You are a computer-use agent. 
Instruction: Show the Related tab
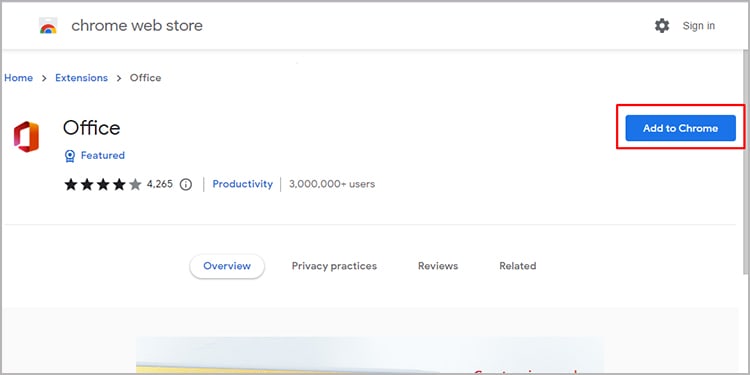tap(518, 266)
